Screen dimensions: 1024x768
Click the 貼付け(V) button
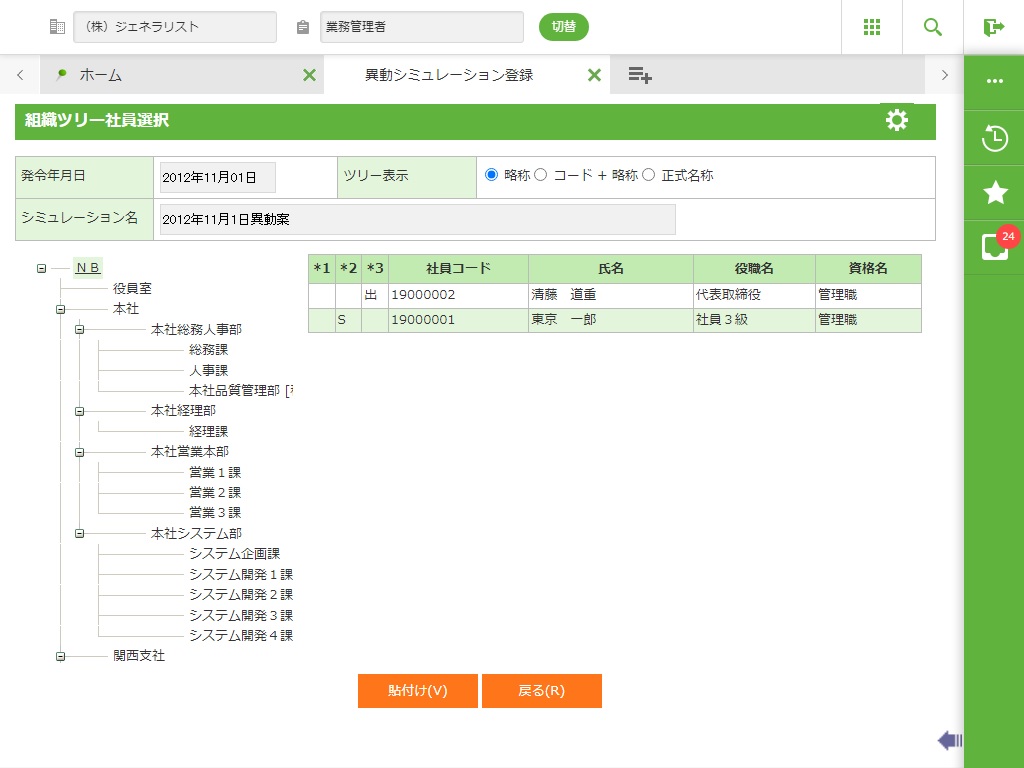[x=418, y=691]
